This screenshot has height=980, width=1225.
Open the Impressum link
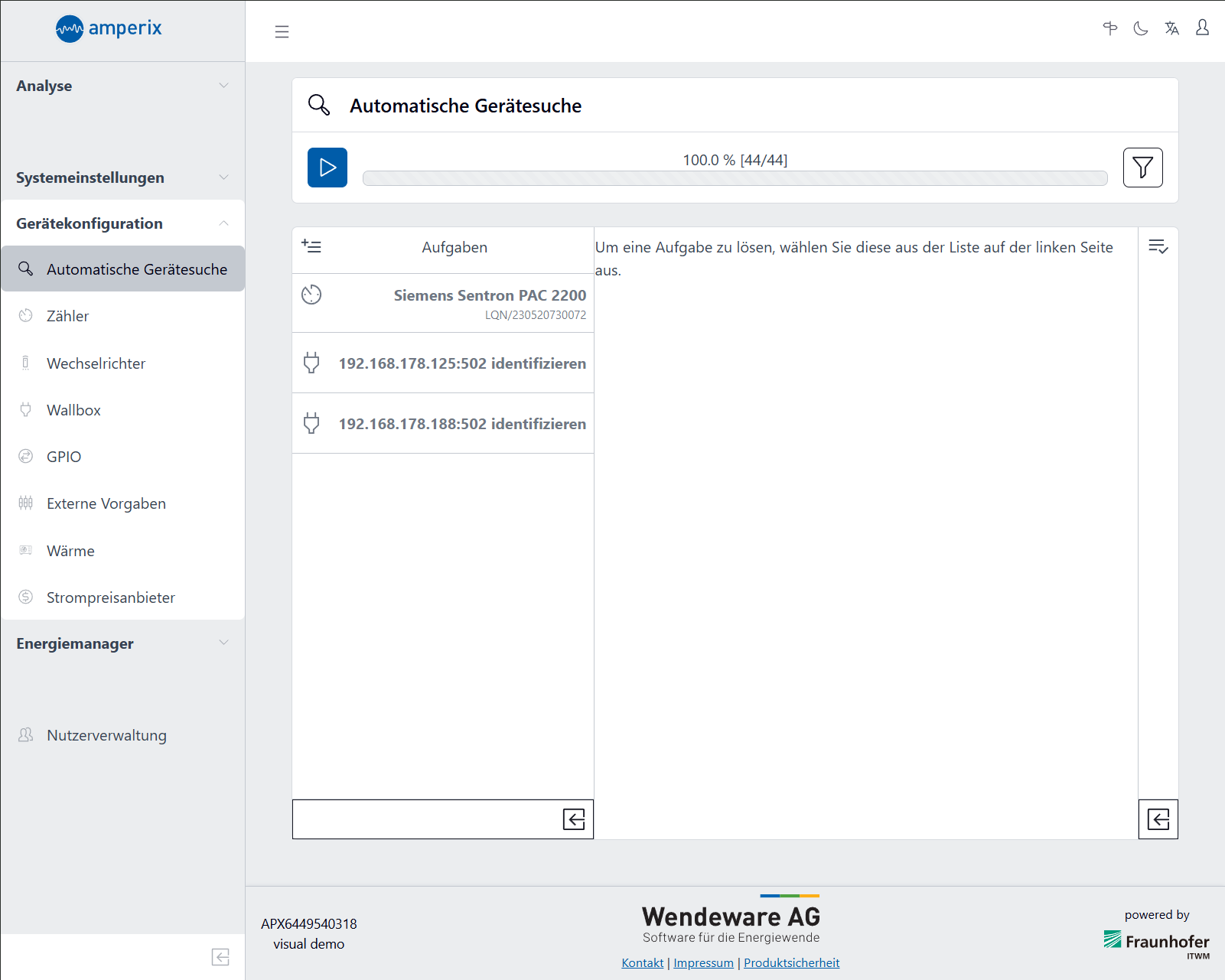(703, 962)
